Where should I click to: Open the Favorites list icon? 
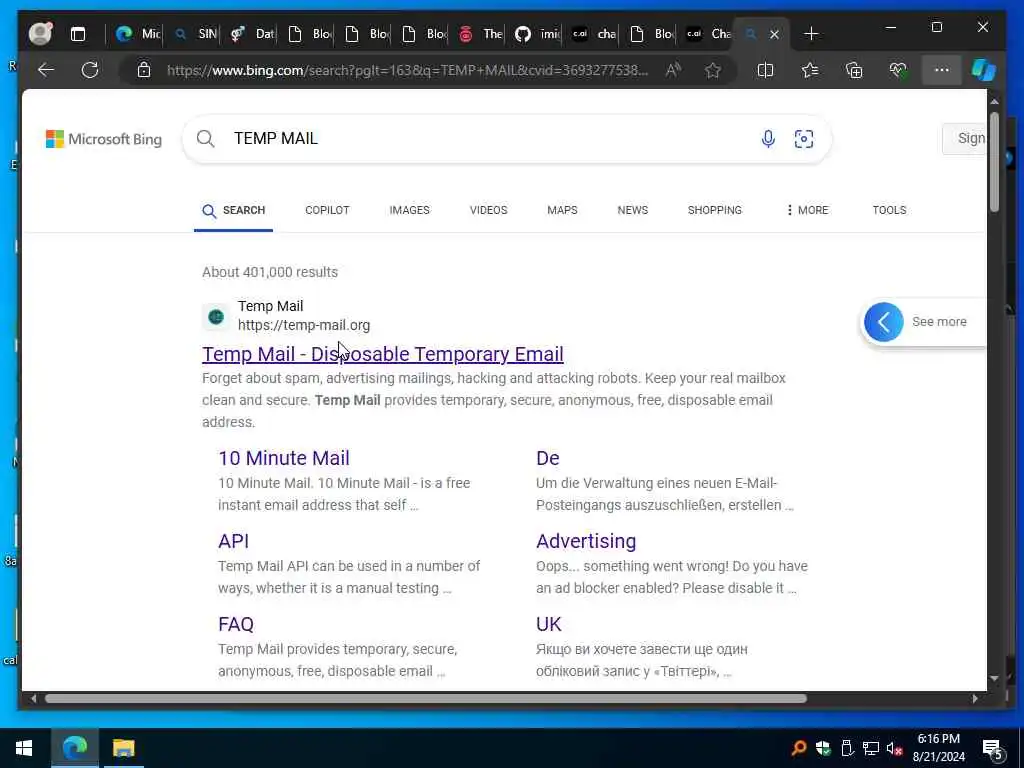[x=810, y=70]
